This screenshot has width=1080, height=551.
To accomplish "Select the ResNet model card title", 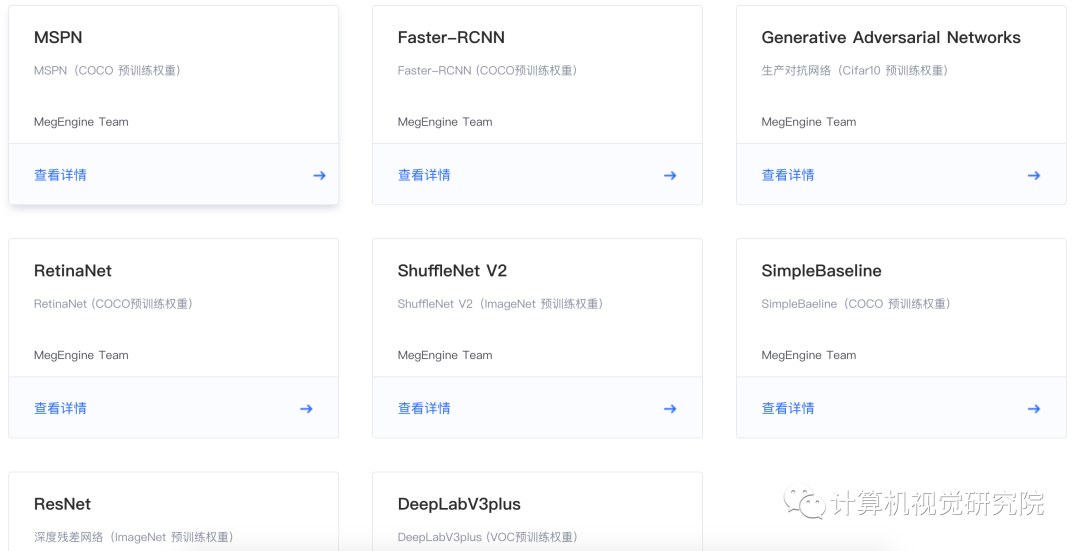I will 62,504.
